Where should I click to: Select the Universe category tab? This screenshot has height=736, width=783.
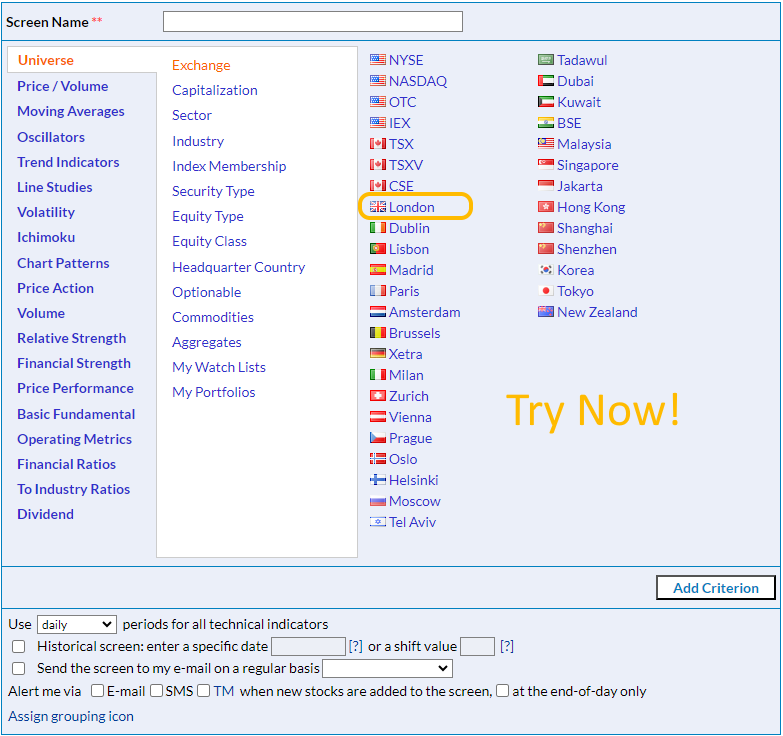(46, 60)
